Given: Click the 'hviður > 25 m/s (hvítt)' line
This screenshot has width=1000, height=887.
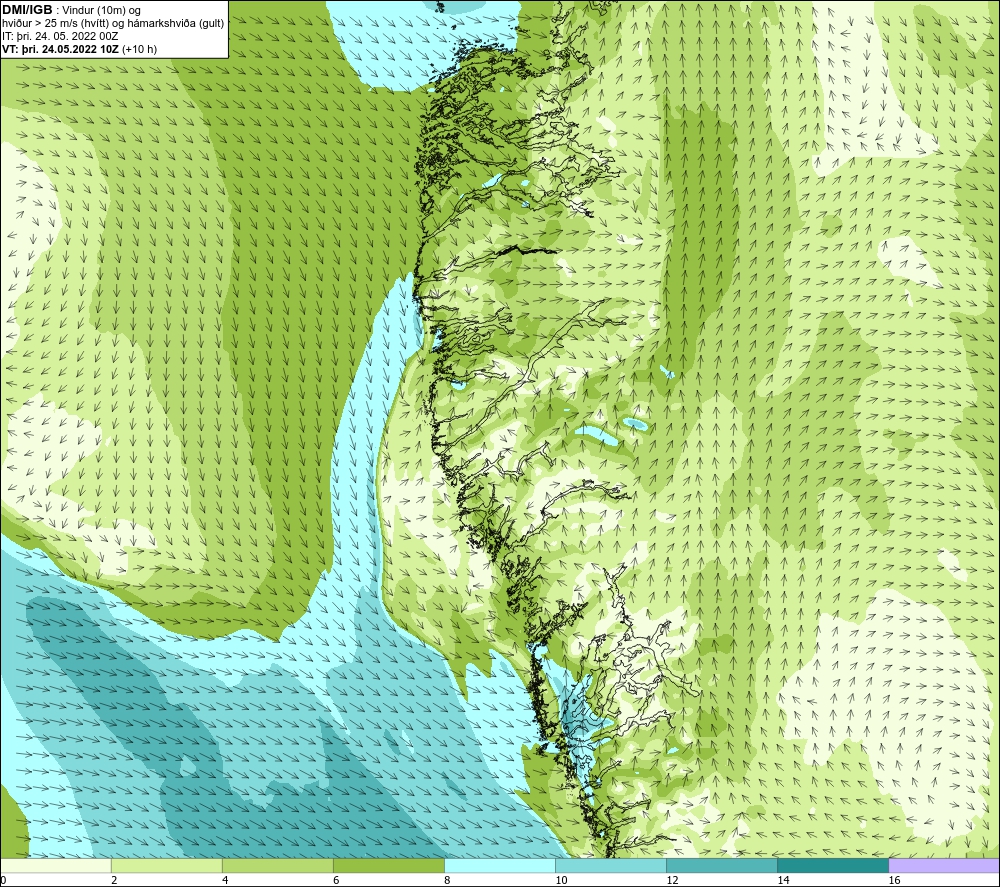Looking at the screenshot, I should click(113, 23).
